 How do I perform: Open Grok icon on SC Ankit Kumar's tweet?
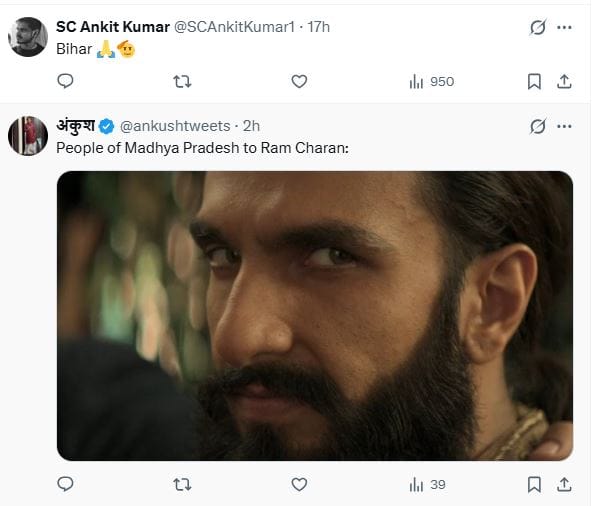(x=538, y=27)
